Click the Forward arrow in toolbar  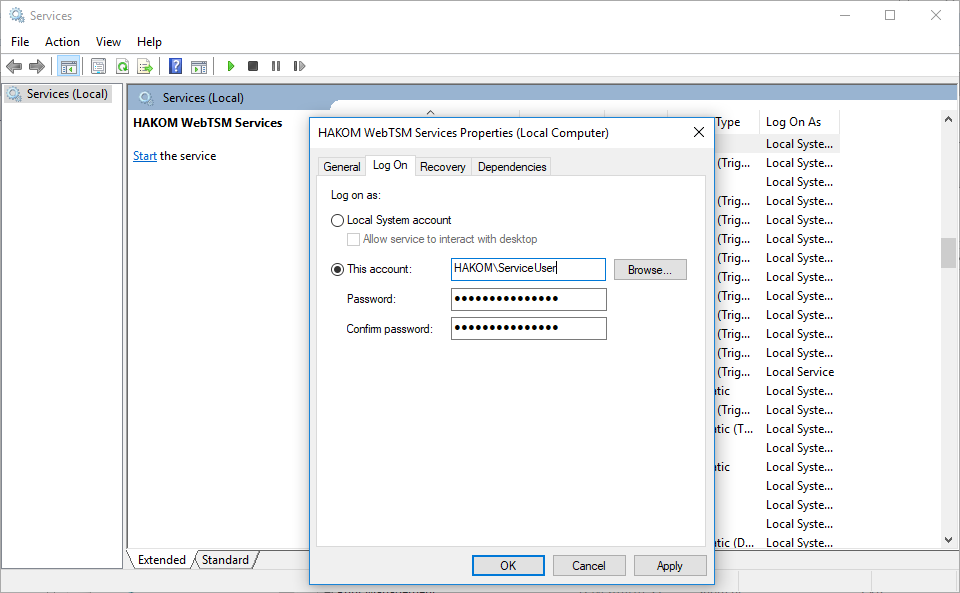point(37,66)
